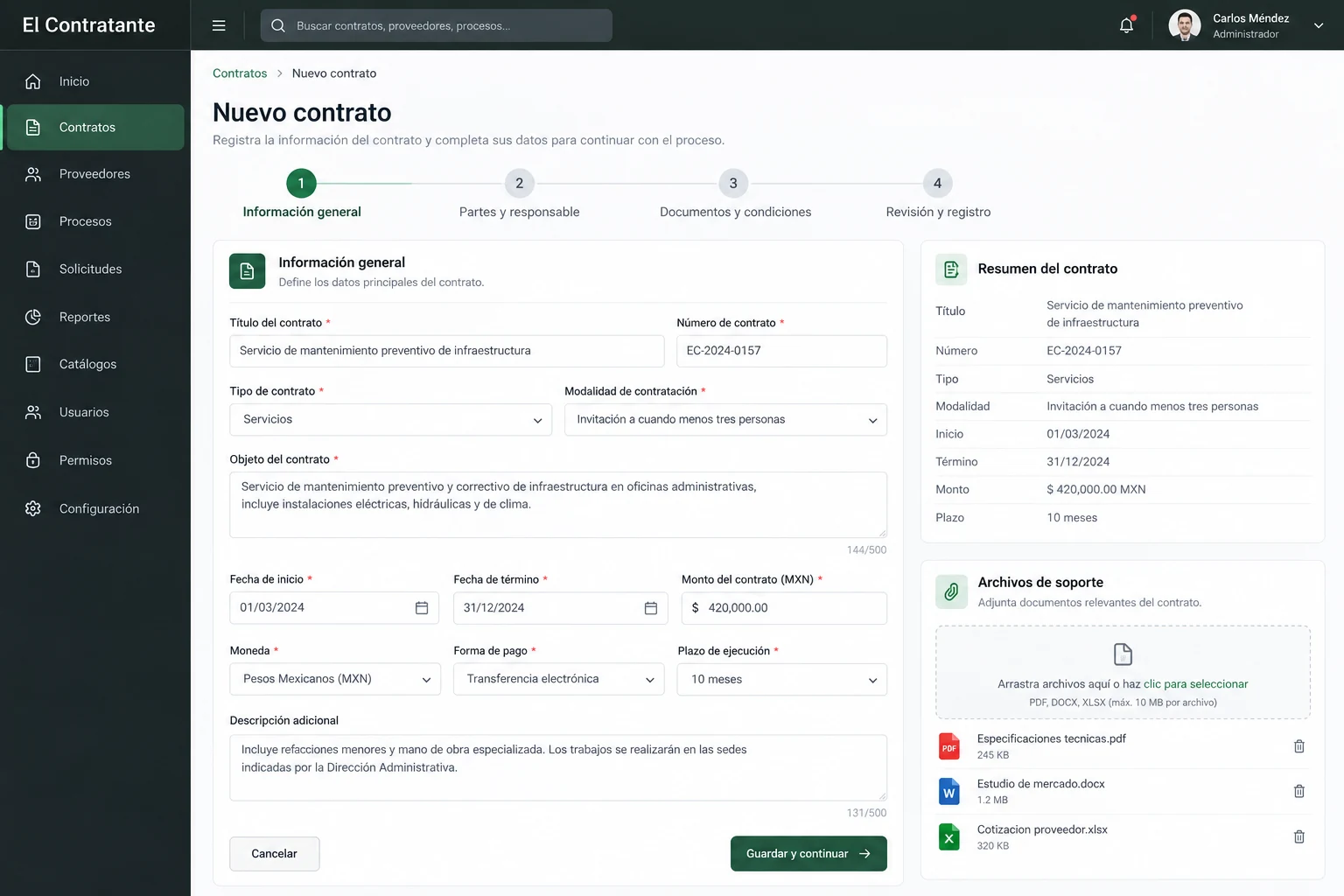Screen dimensions: 1344x896
Task: Open Moneda dropdown
Action: (x=335, y=679)
